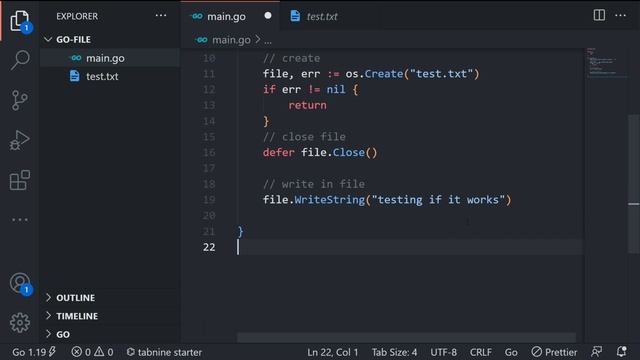Click the file.WriteString code line
640x360 pixels.
click(387, 200)
